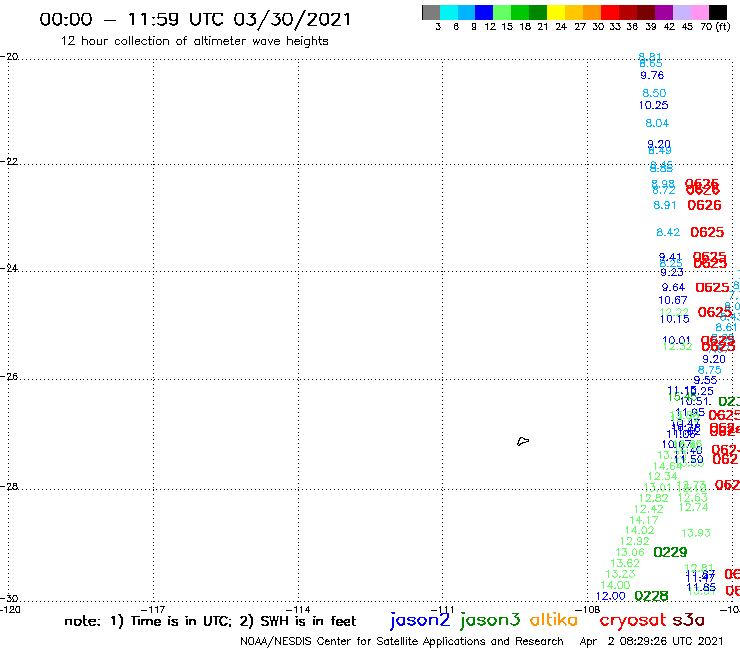Viewport: 740px width, 650px height.
Task: Select the '12 hour collection of altimeter wave heights' subtitle
Action: 194,41
